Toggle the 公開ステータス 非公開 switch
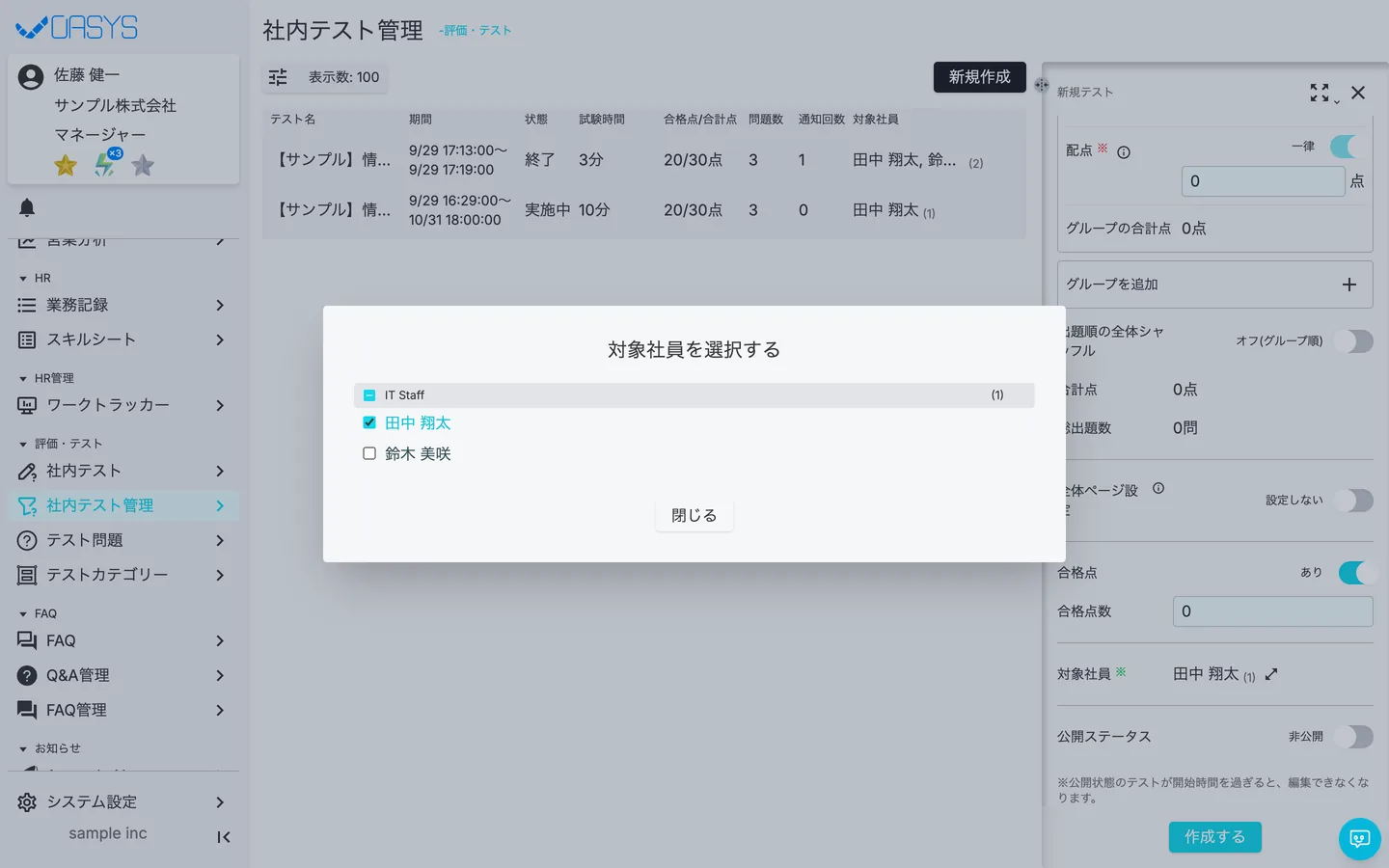The width and height of the screenshot is (1389, 868). pos(1353,737)
